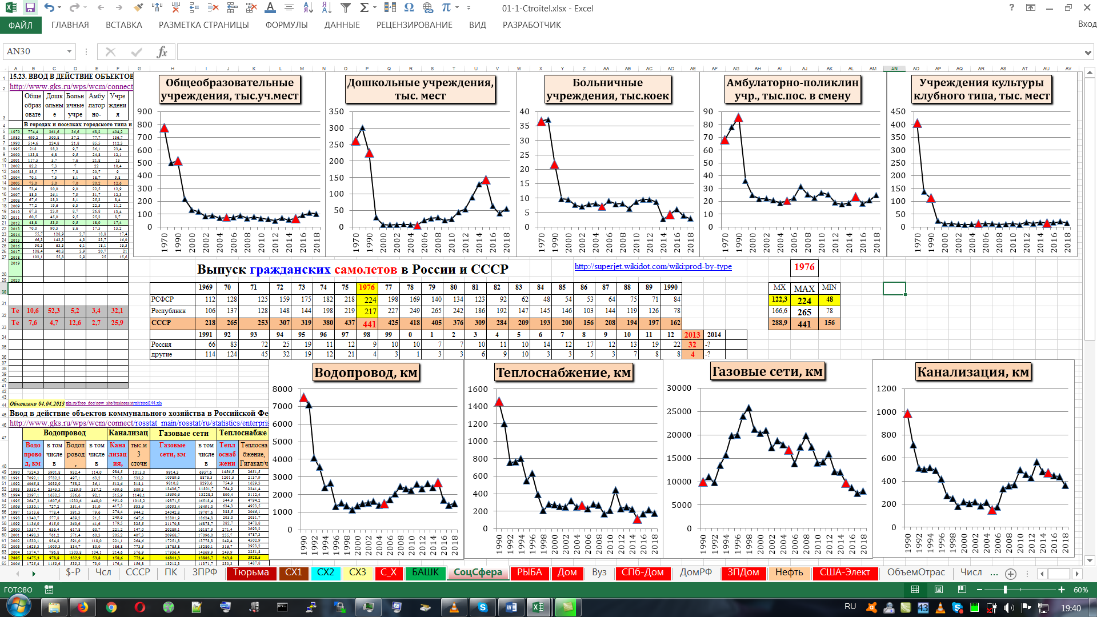This screenshot has width=1097, height=617.
Task: Open the ФАЙЛ menu
Action: (x=20, y=24)
